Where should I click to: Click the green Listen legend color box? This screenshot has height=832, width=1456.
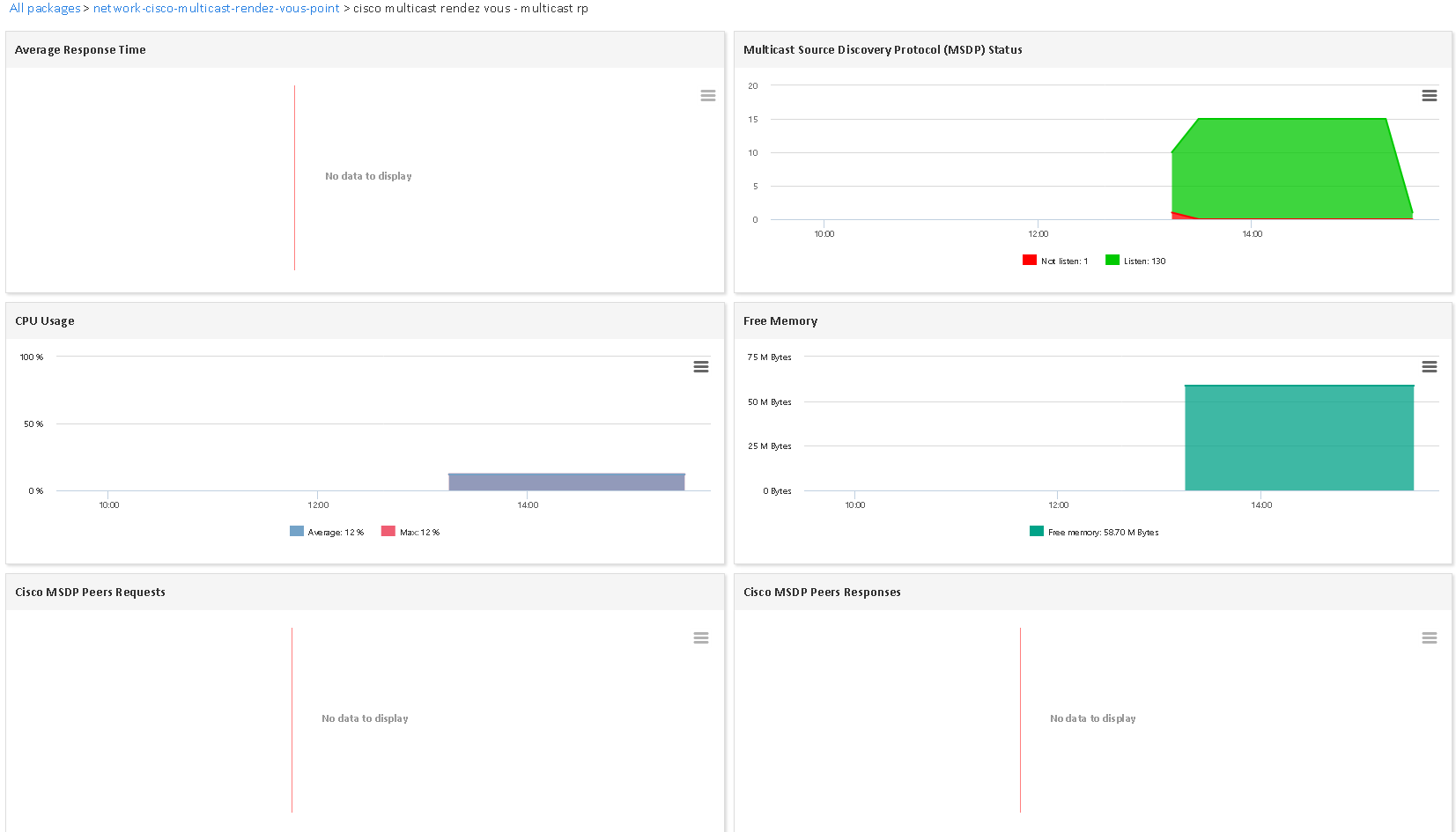[x=1112, y=260]
